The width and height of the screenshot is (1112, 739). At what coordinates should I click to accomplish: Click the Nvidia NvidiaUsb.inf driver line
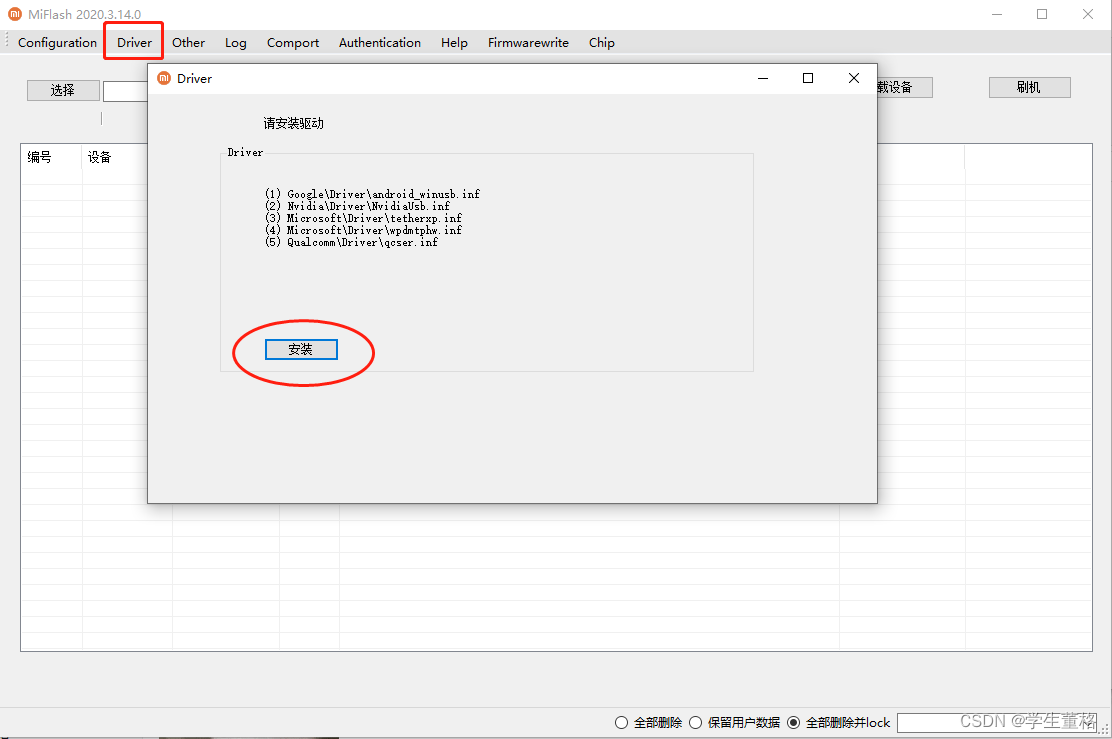357,206
